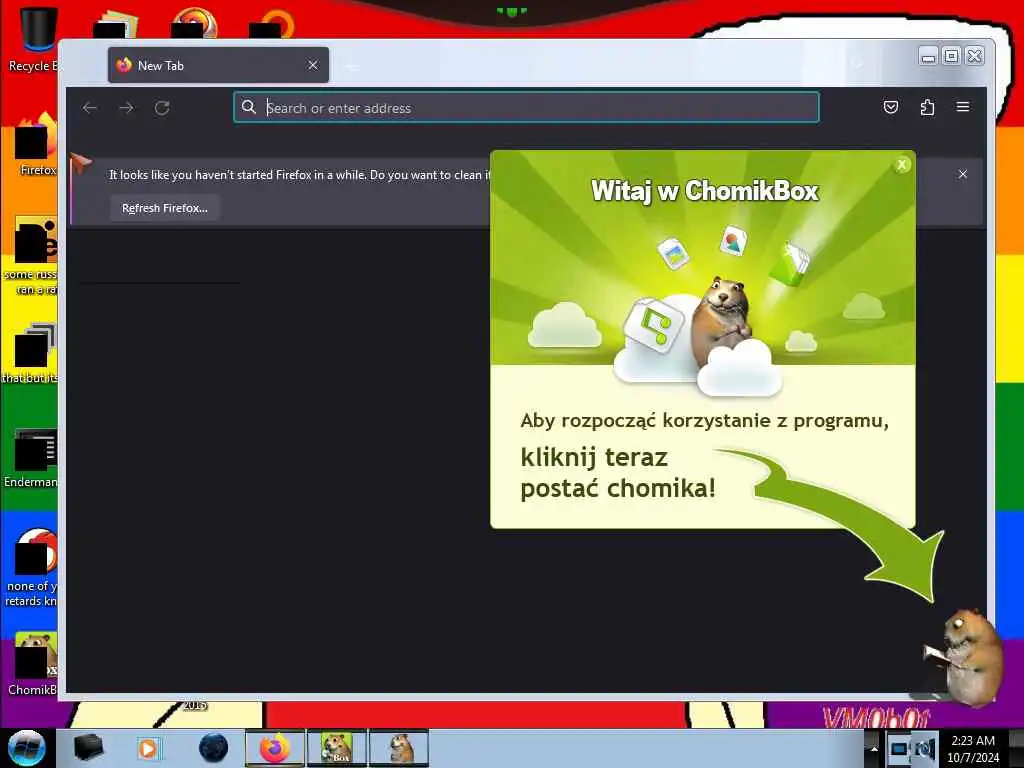This screenshot has width=1024, height=768.
Task: Click the hamster taskbar button
Action: [x=399, y=748]
